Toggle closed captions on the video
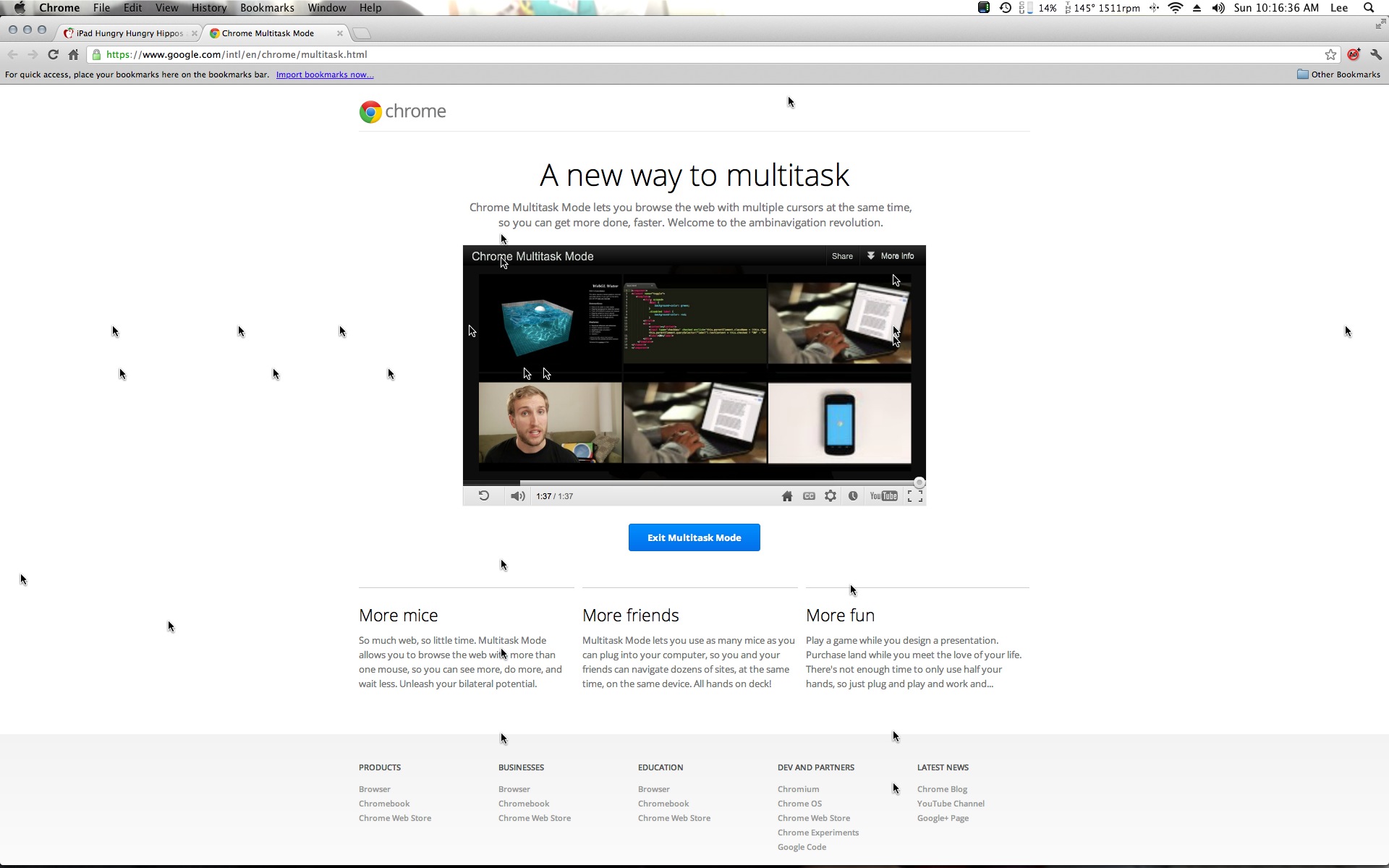1389x868 pixels. 809,496
